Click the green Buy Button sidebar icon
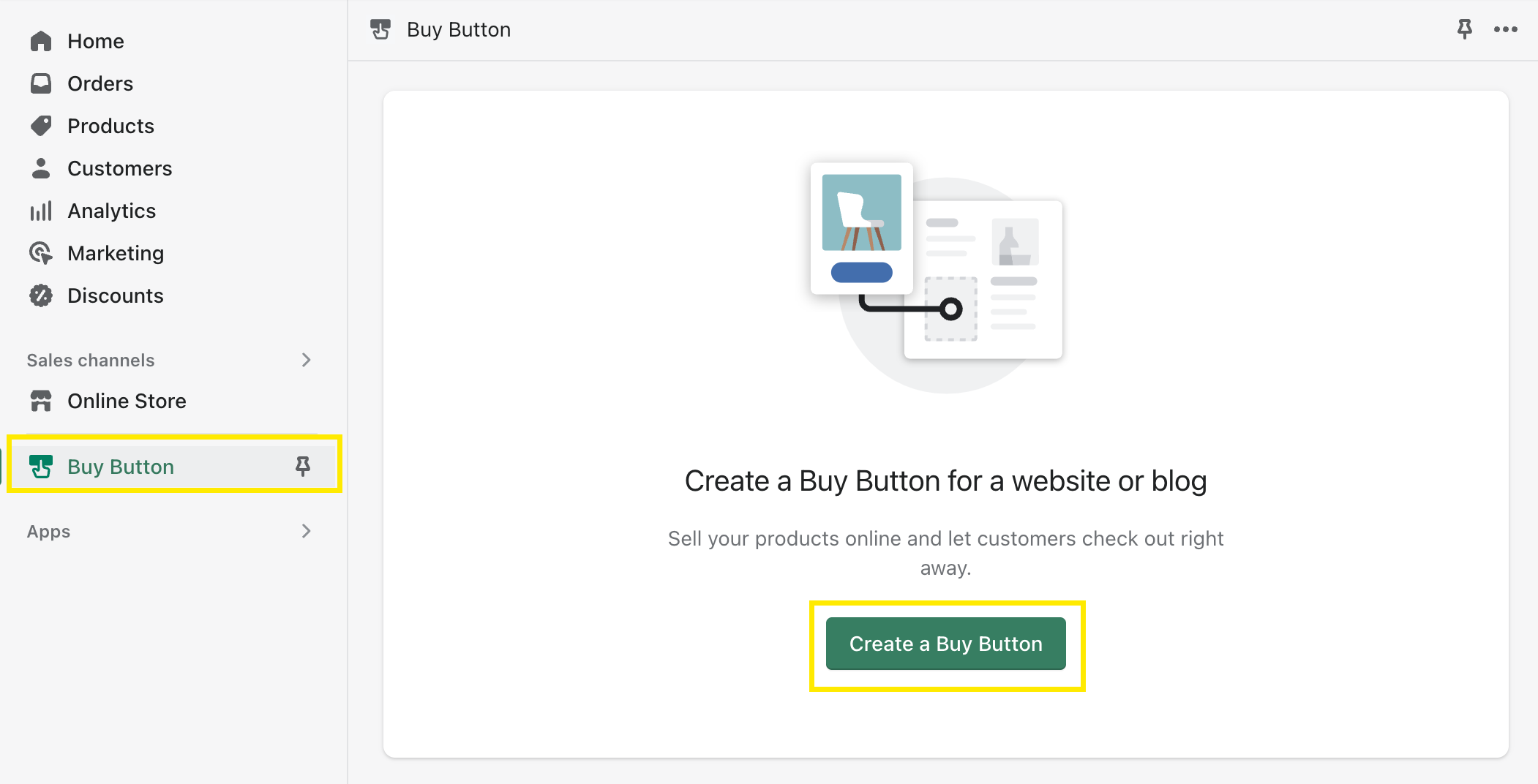 pyautogui.click(x=41, y=466)
